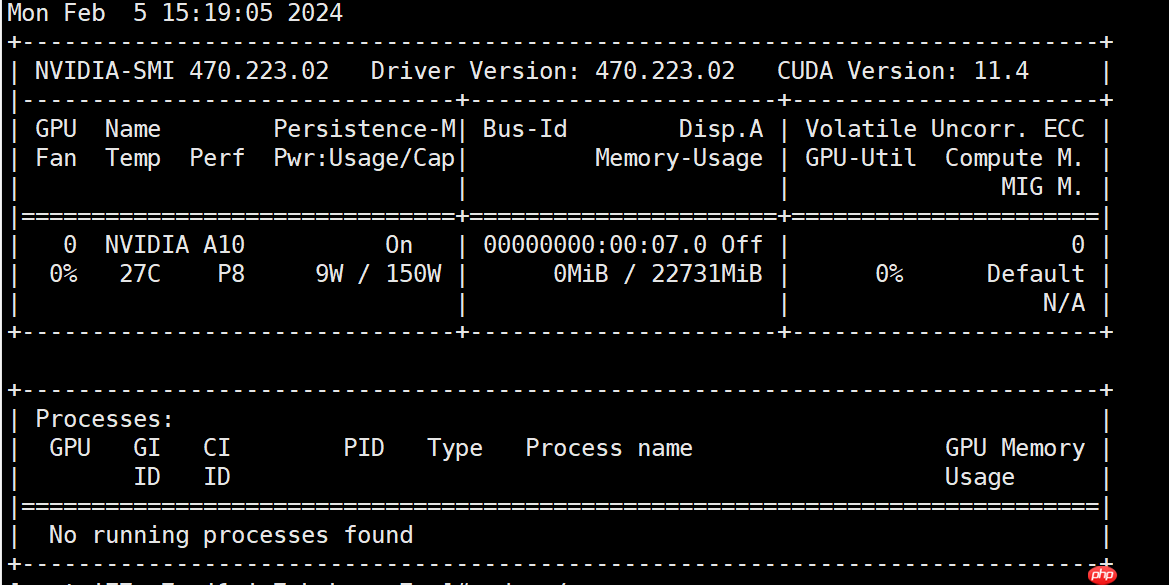Click the 'Perf' header label
The width and height of the screenshot is (1169, 585).
tap(217, 158)
